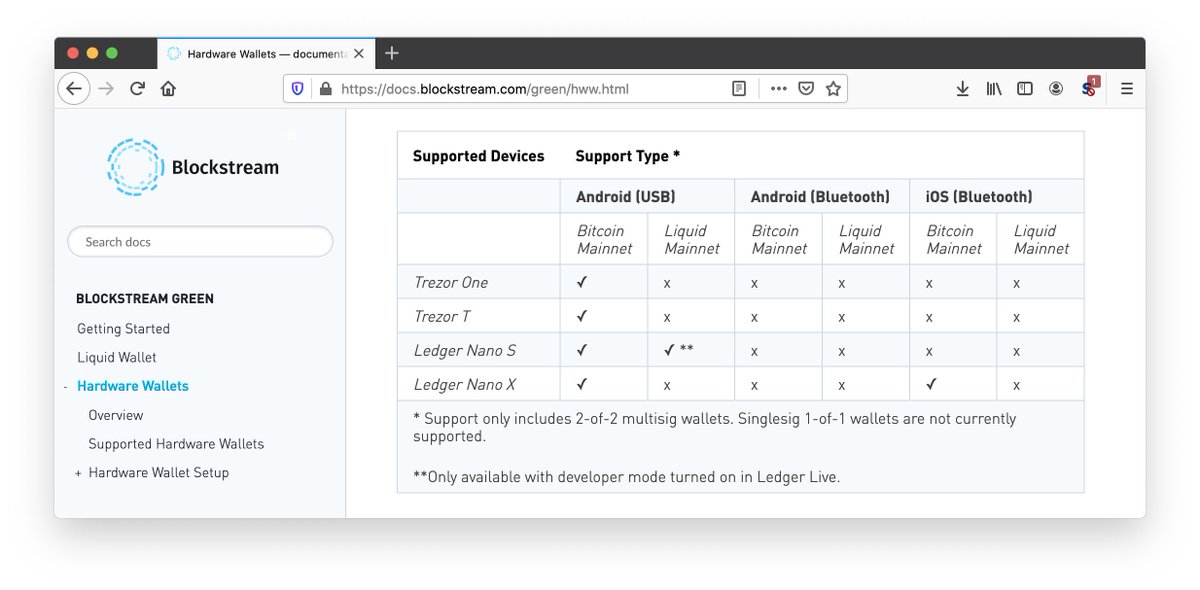Bookmark this page with star icon

[x=833, y=89]
